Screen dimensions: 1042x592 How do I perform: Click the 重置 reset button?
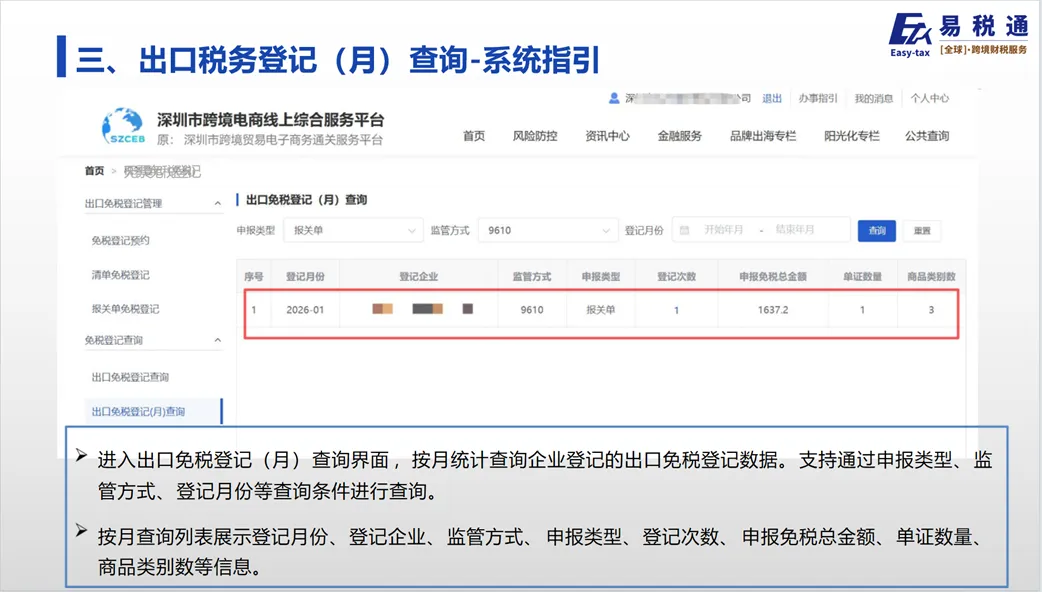tap(921, 229)
